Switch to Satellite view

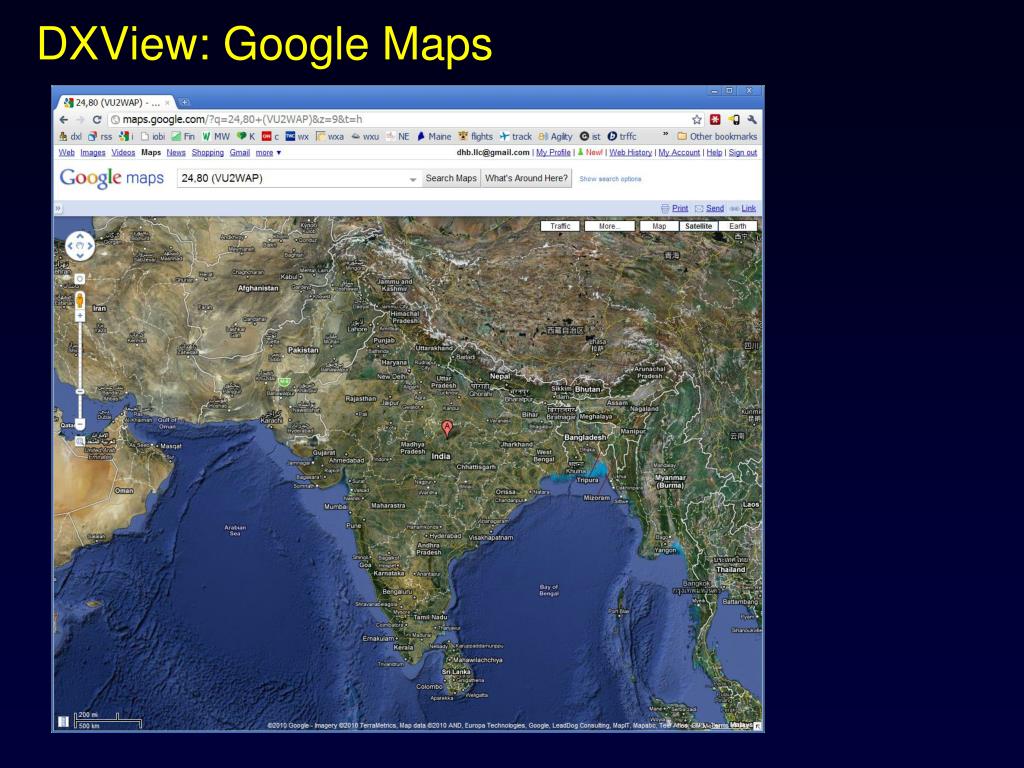(x=698, y=226)
